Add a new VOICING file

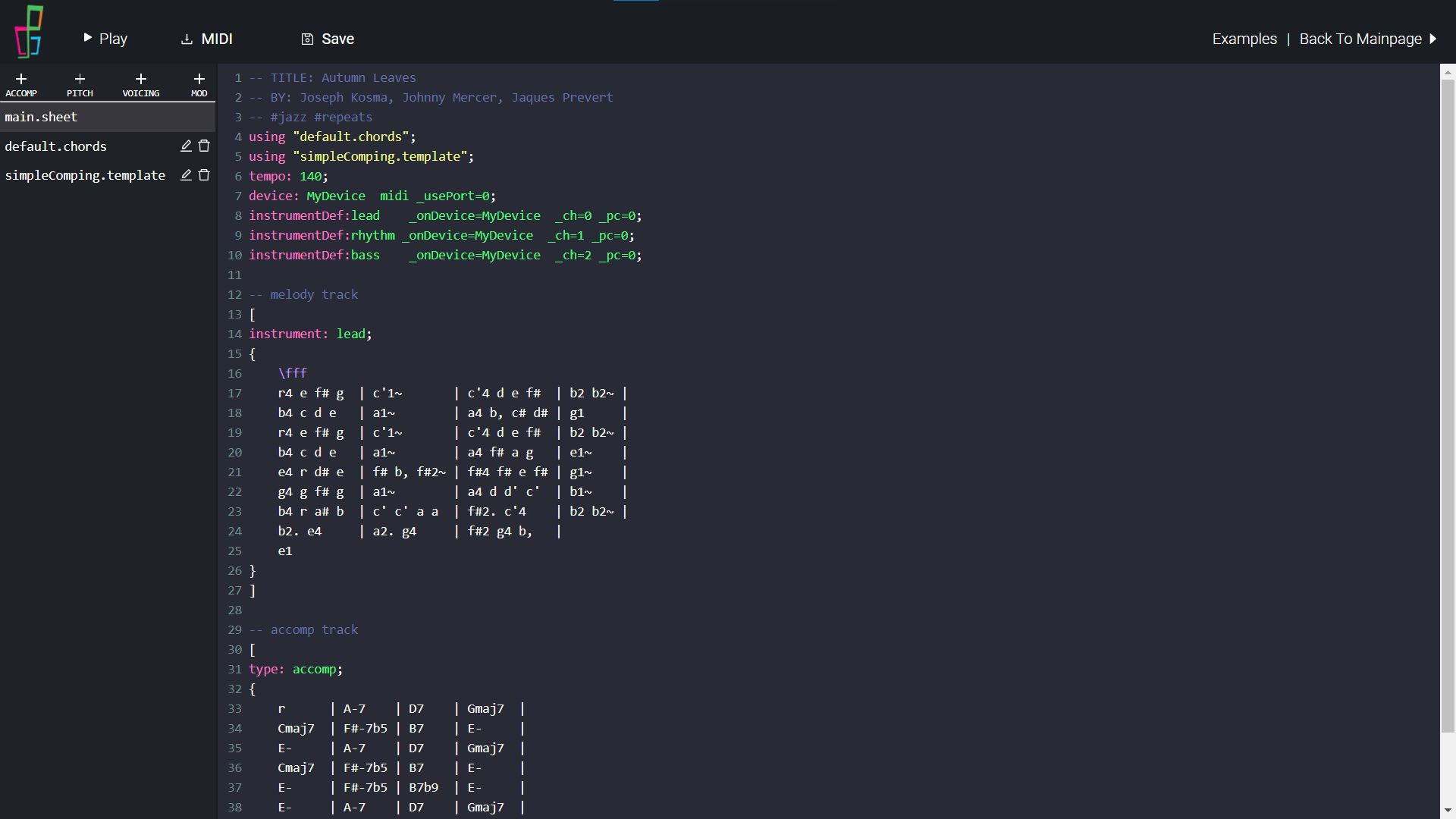point(141,84)
